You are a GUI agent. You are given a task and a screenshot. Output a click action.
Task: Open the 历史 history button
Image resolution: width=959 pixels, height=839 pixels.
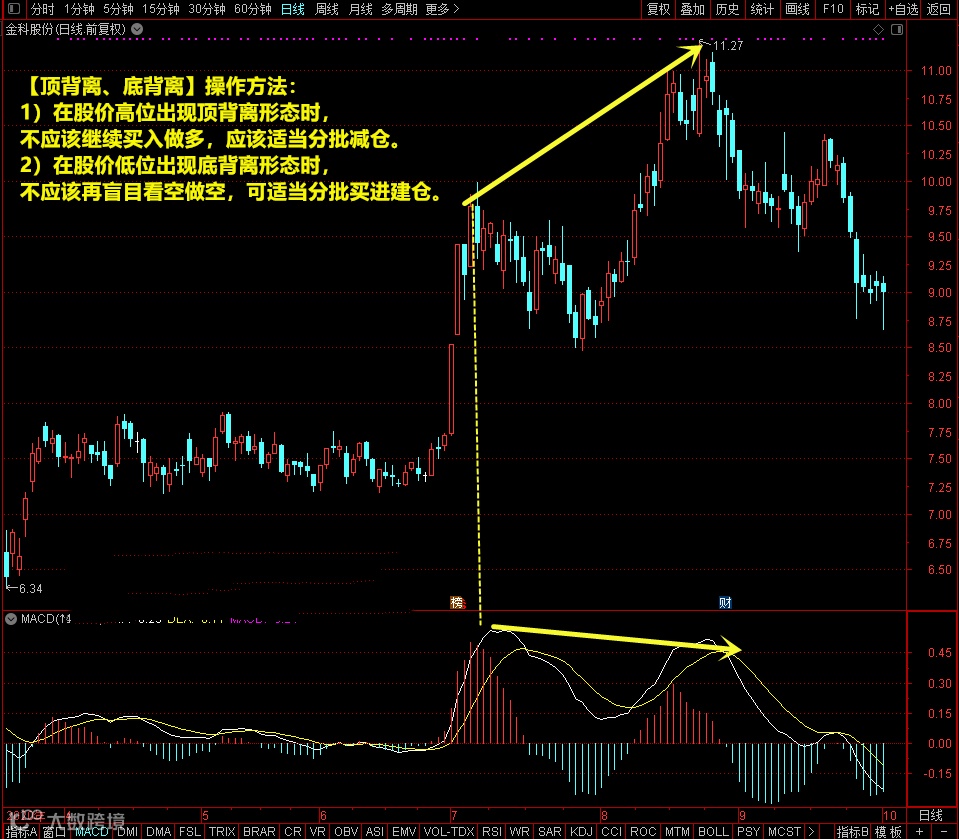pos(728,9)
